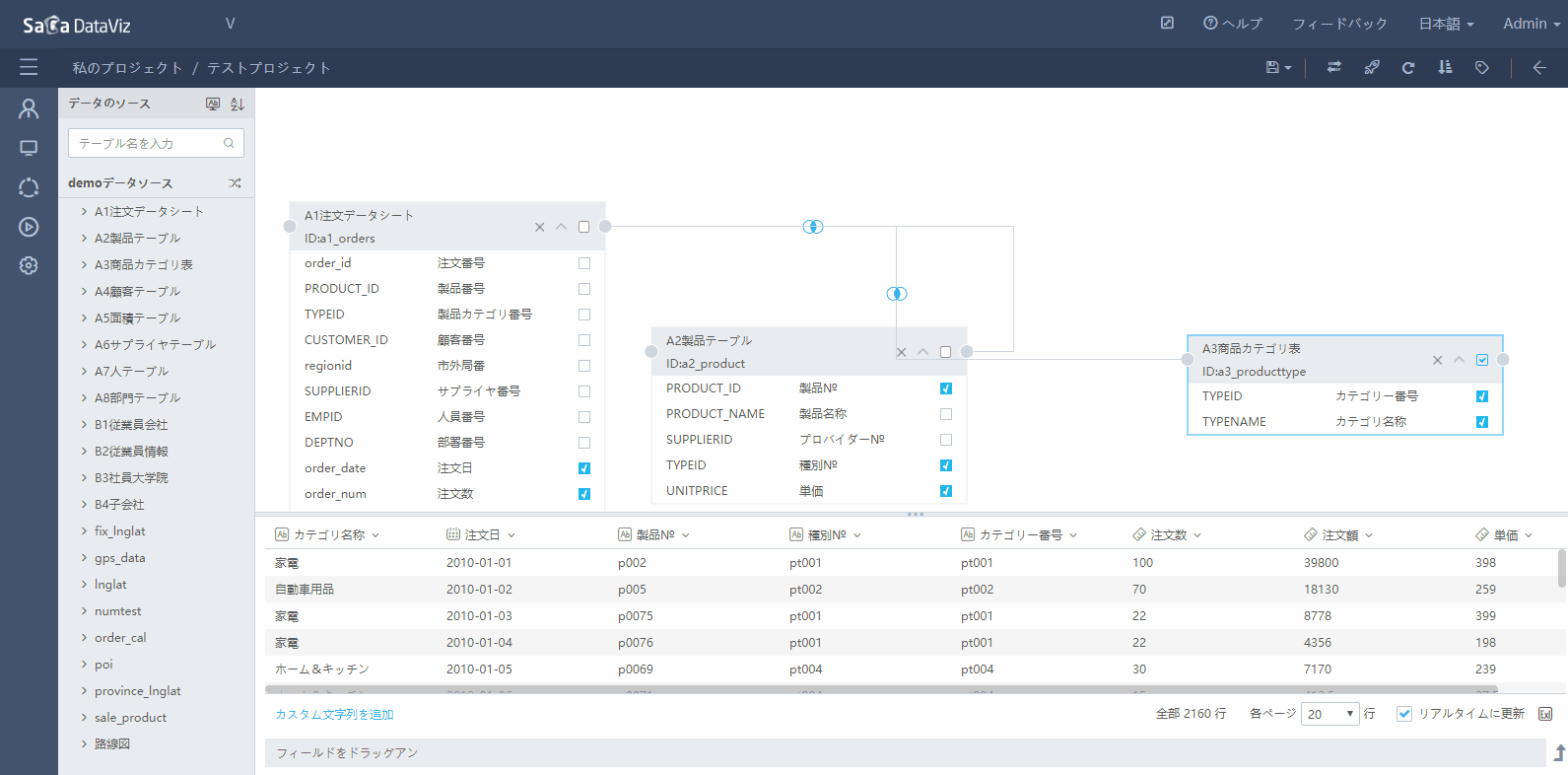Check the order_id field checkbox

pyautogui.click(x=584, y=263)
